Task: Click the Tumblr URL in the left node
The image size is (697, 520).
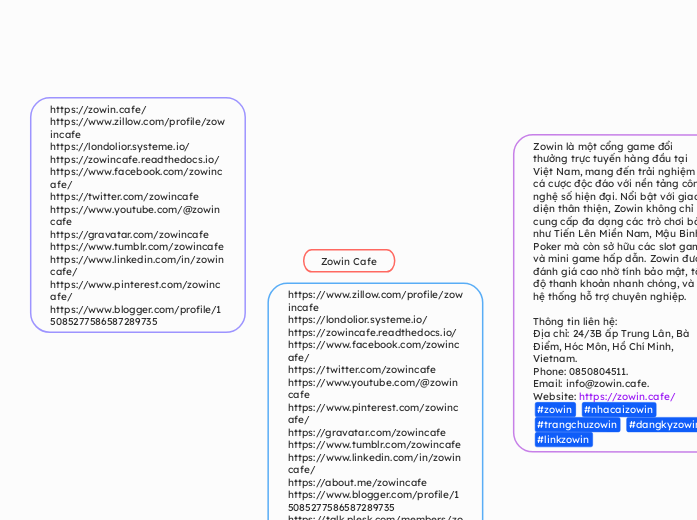Action: (x=136, y=246)
